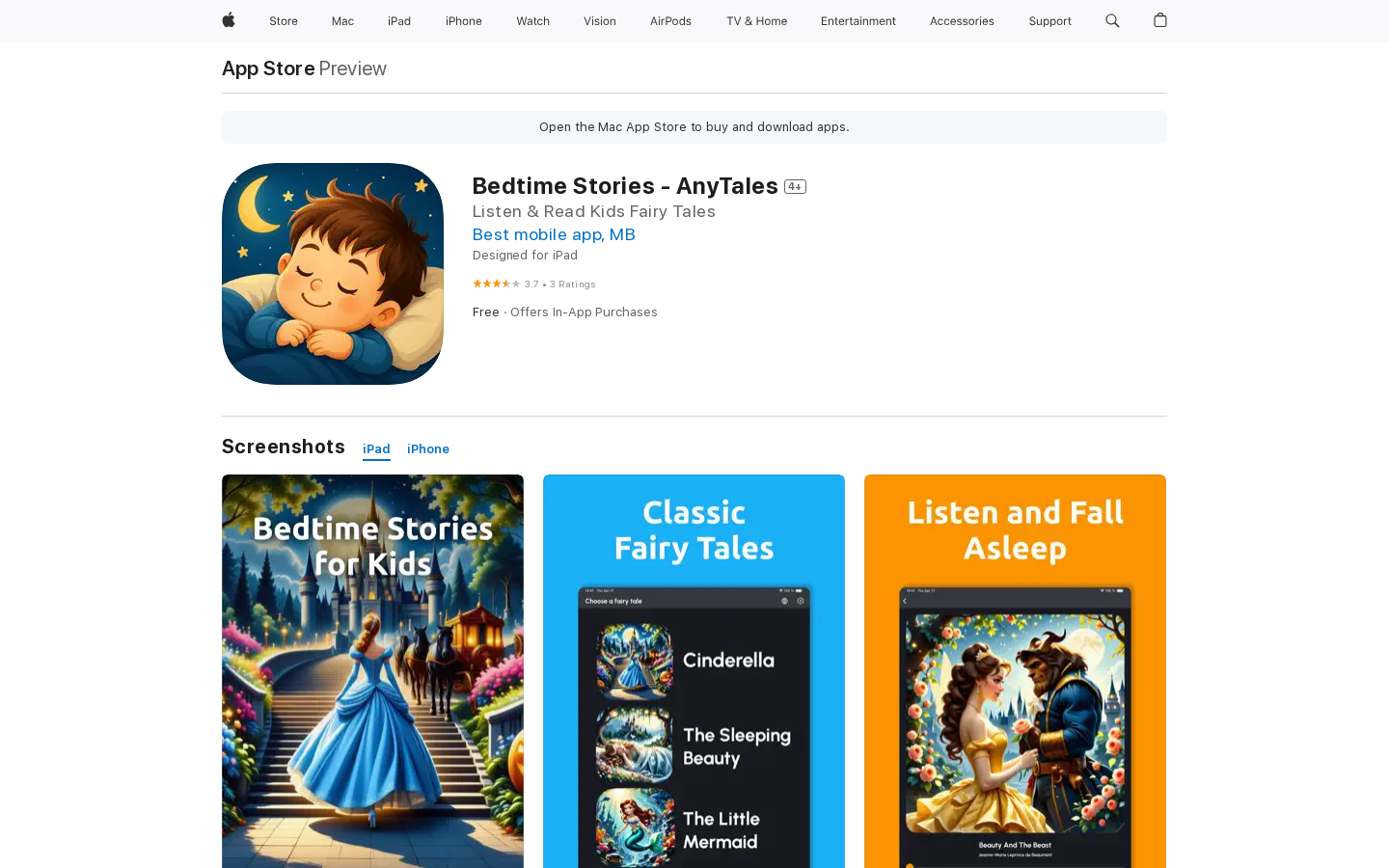Open the iPad menu in the navigation bar
Screen dimensions: 1389x868
tap(399, 21)
